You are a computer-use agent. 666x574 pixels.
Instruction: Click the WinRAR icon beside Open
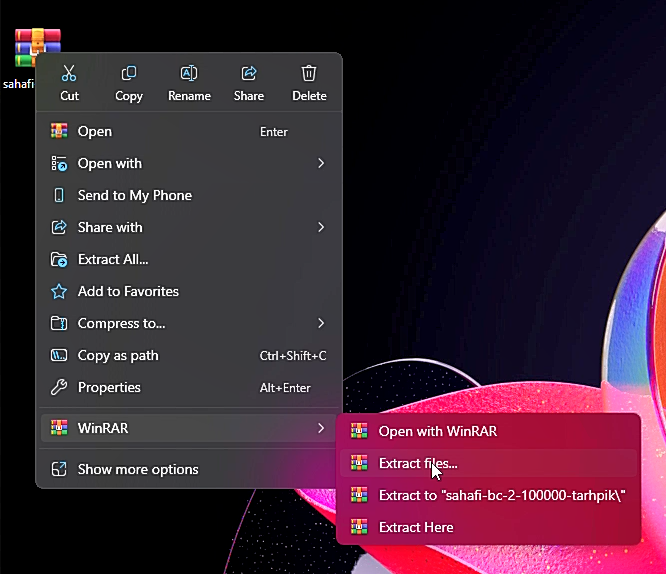[59, 131]
